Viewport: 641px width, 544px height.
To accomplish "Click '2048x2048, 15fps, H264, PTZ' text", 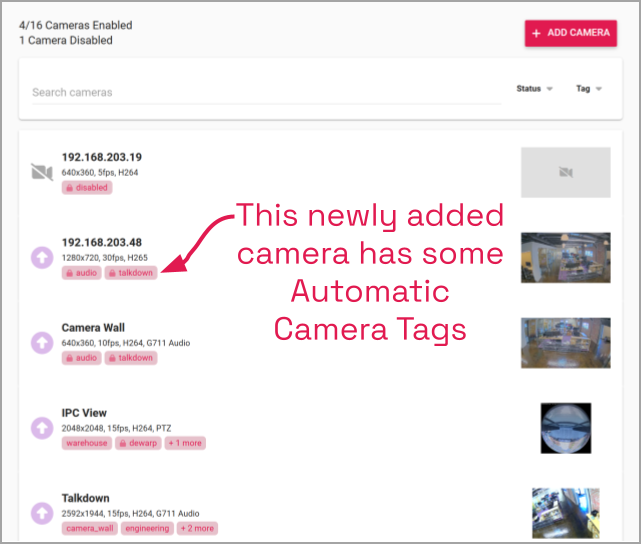I will 117,428.
